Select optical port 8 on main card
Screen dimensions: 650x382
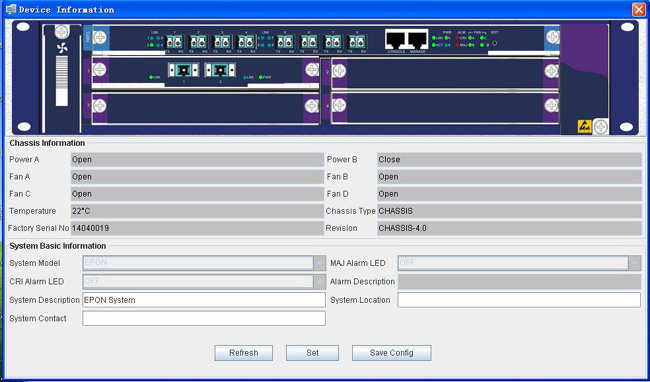(x=357, y=42)
